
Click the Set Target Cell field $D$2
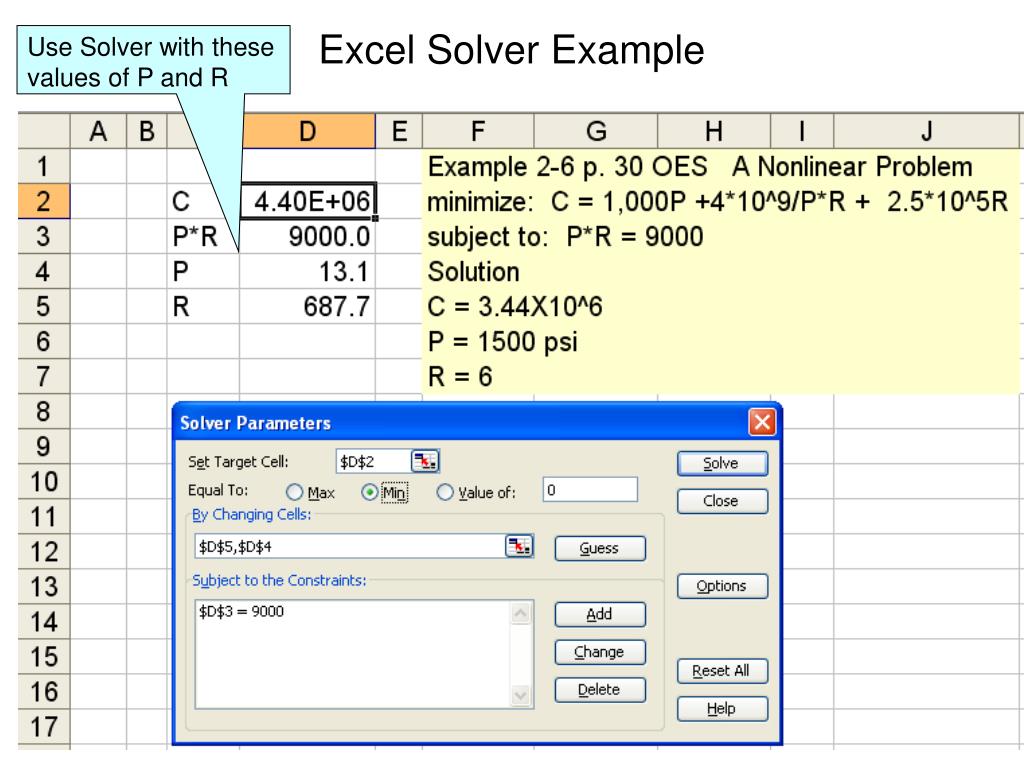click(373, 461)
